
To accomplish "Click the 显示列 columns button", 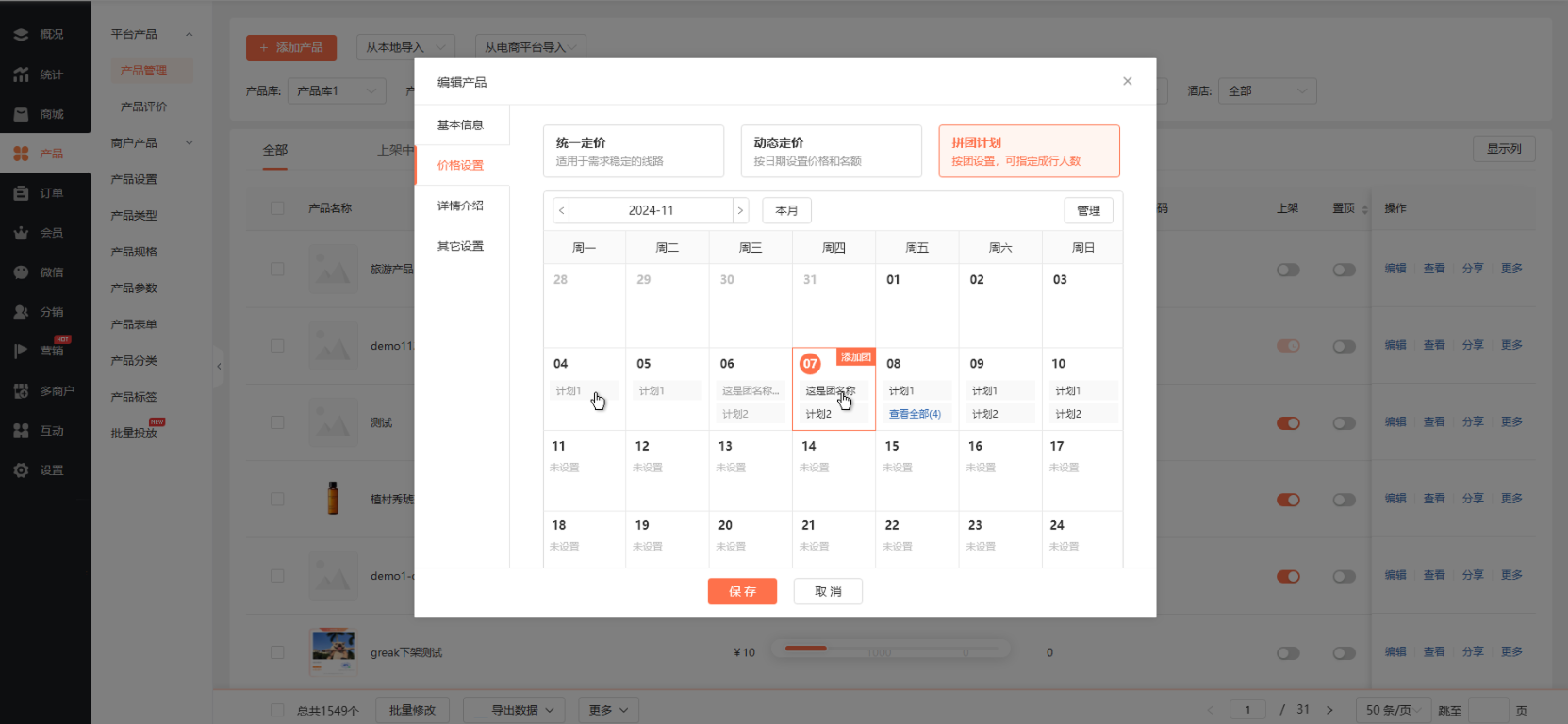I will (1504, 149).
